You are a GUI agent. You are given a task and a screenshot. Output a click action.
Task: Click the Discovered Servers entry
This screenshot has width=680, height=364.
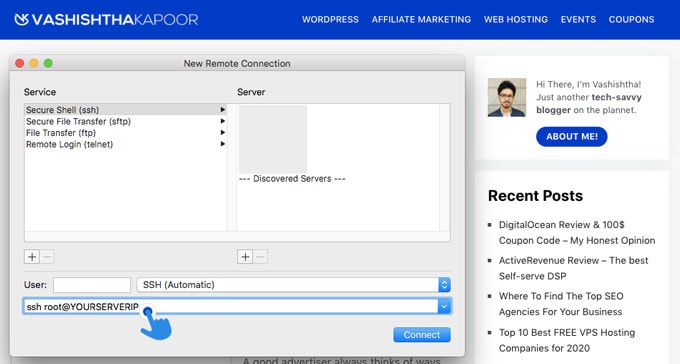pyautogui.click(x=292, y=179)
